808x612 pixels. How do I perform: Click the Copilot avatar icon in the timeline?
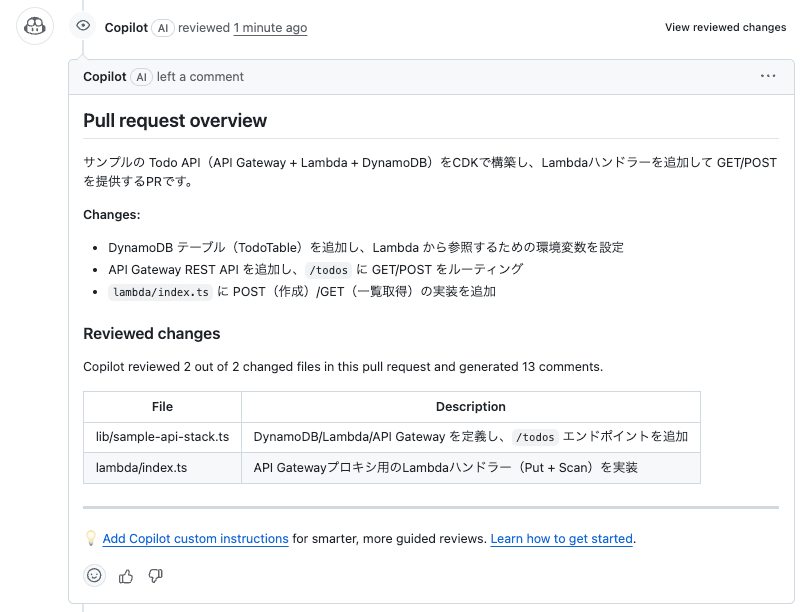tap(35, 27)
